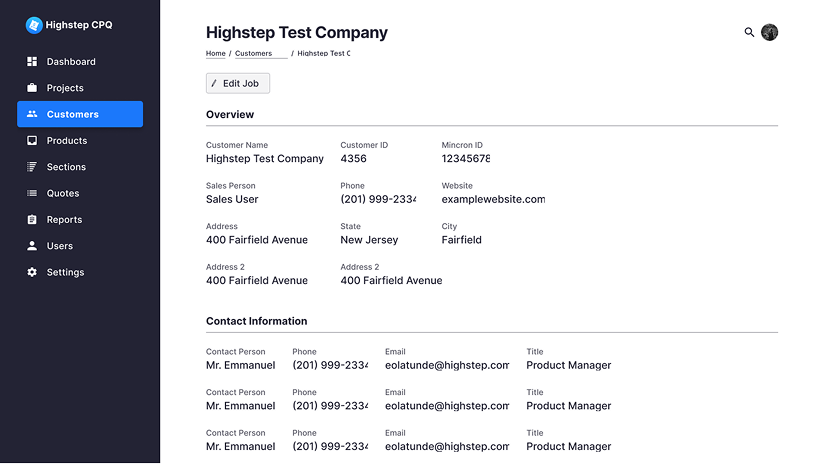Click the Reports clipboard icon
The image size is (824, 464).
32,220
